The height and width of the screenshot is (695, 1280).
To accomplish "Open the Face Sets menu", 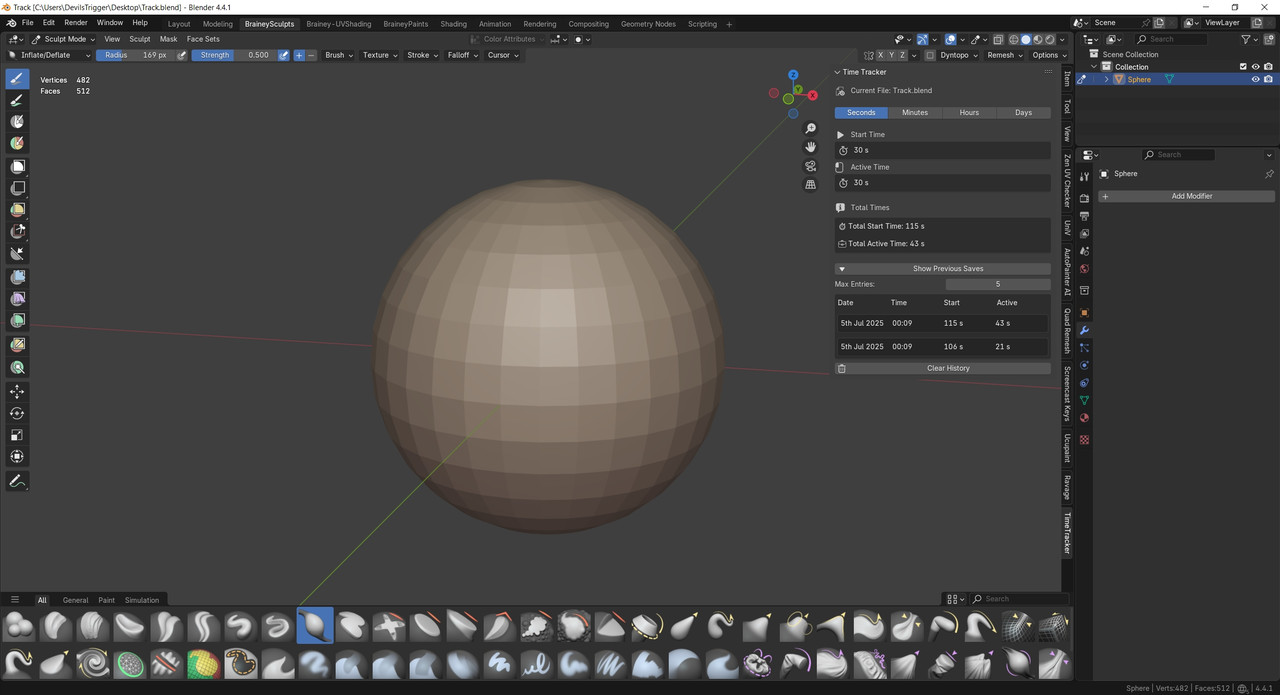I will [203, 39].
